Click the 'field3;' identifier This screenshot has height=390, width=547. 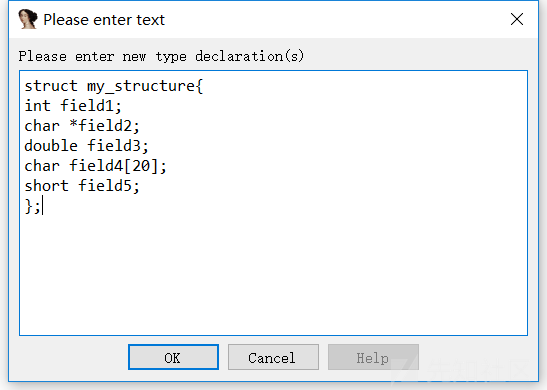click(118, 146)
